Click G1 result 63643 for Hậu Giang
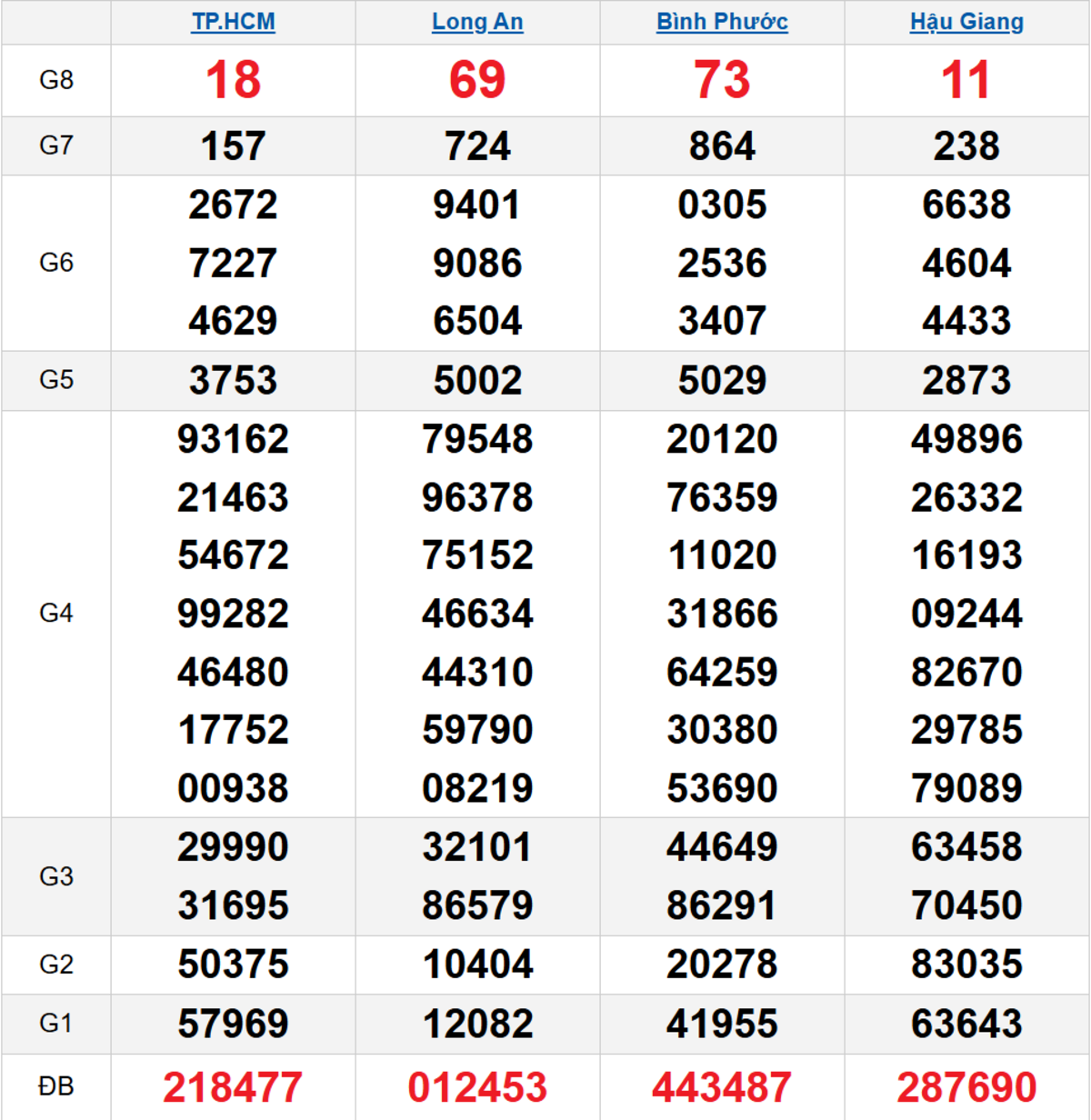Screen dimensions: 1091x1120 [966, 1024]
